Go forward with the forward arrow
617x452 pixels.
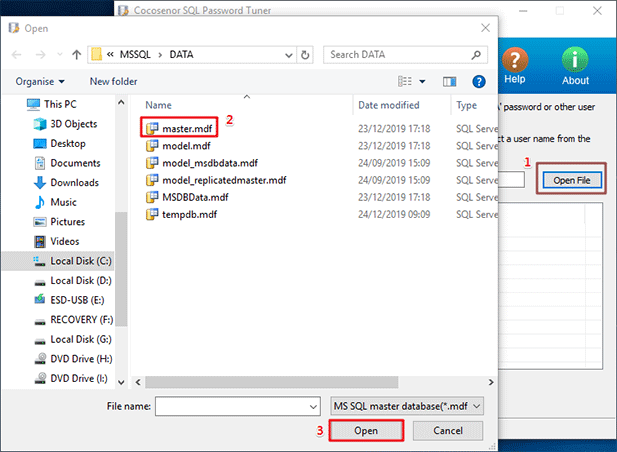(40, 55)
